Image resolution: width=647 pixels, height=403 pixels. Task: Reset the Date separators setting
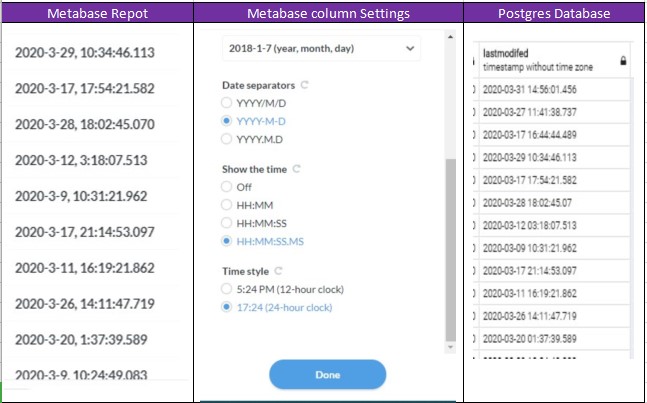(x=305, y=85)
